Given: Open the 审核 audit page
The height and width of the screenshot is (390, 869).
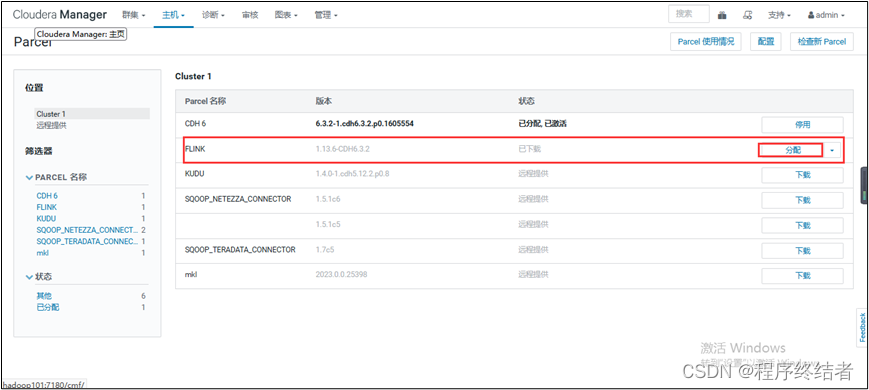Looking at the screenshot, I should click(250, 16).
